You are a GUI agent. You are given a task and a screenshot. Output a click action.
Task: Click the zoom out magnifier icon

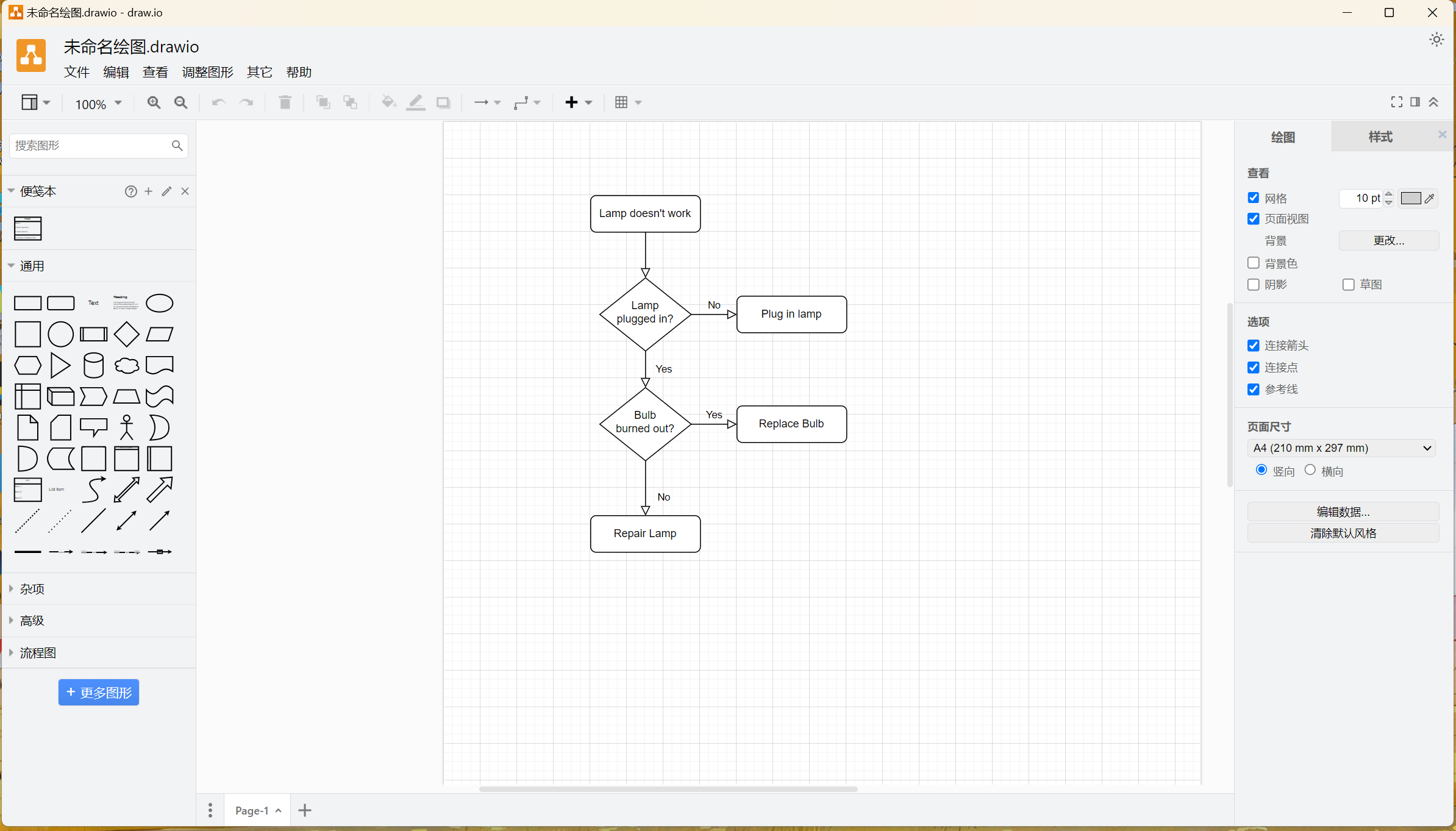tap(181, 102)
